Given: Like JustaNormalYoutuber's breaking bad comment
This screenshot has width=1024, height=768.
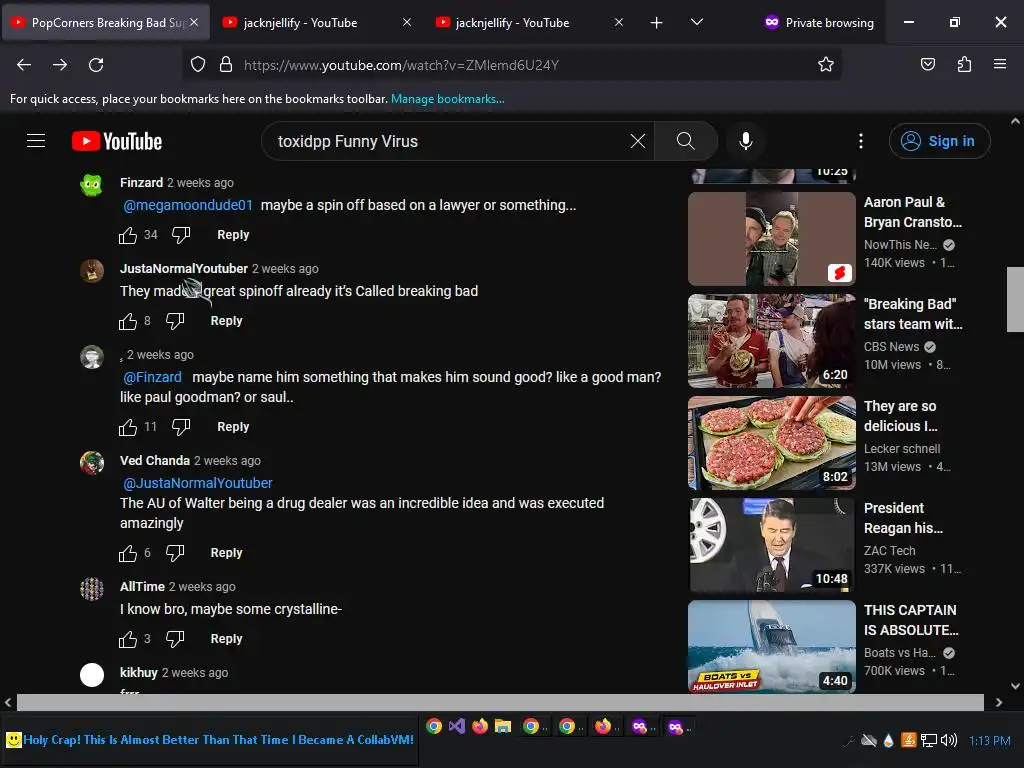Looking at the screenshot, I should tap(128, 321).
